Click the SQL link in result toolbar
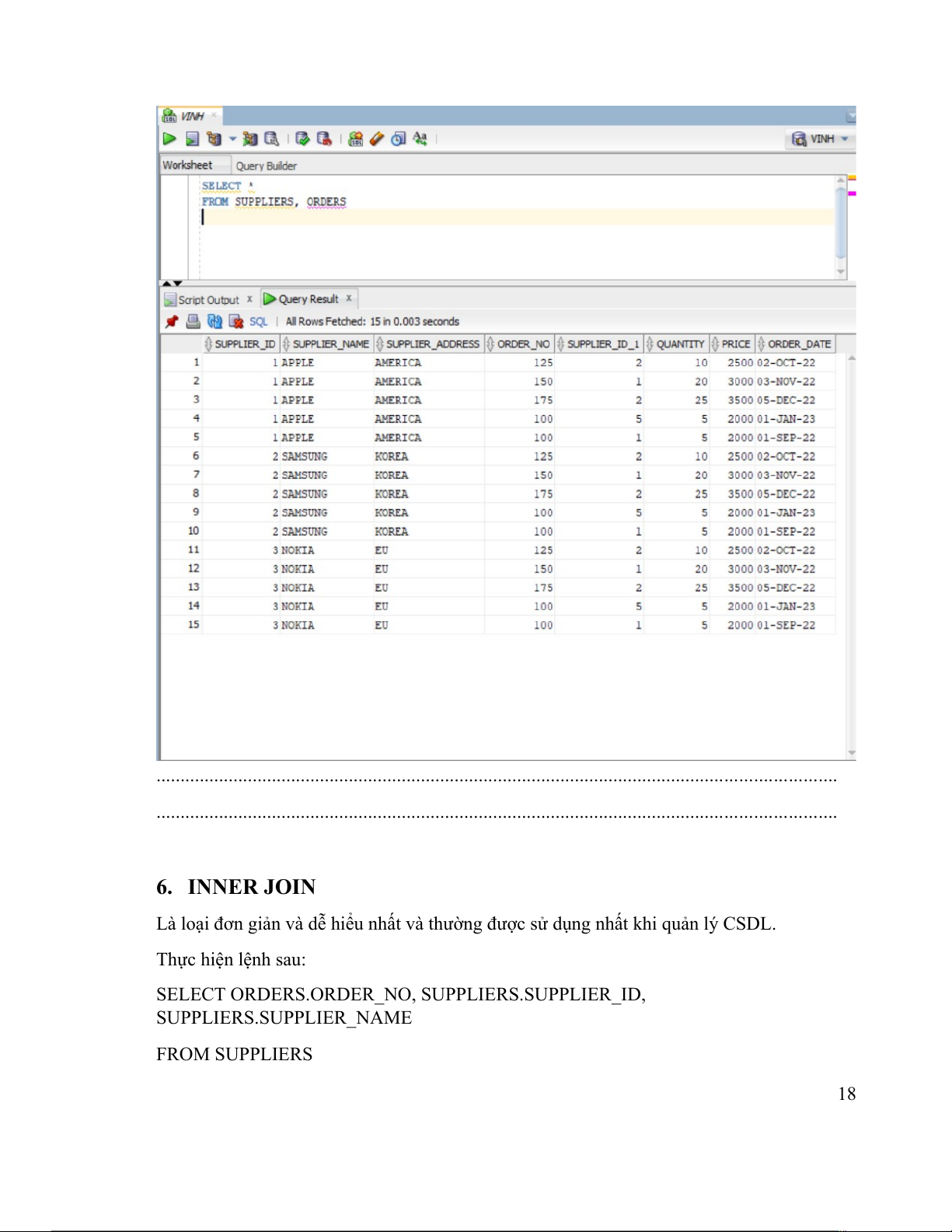The width and height of the screenshot is (952, 1232). (x=258, y=322)
